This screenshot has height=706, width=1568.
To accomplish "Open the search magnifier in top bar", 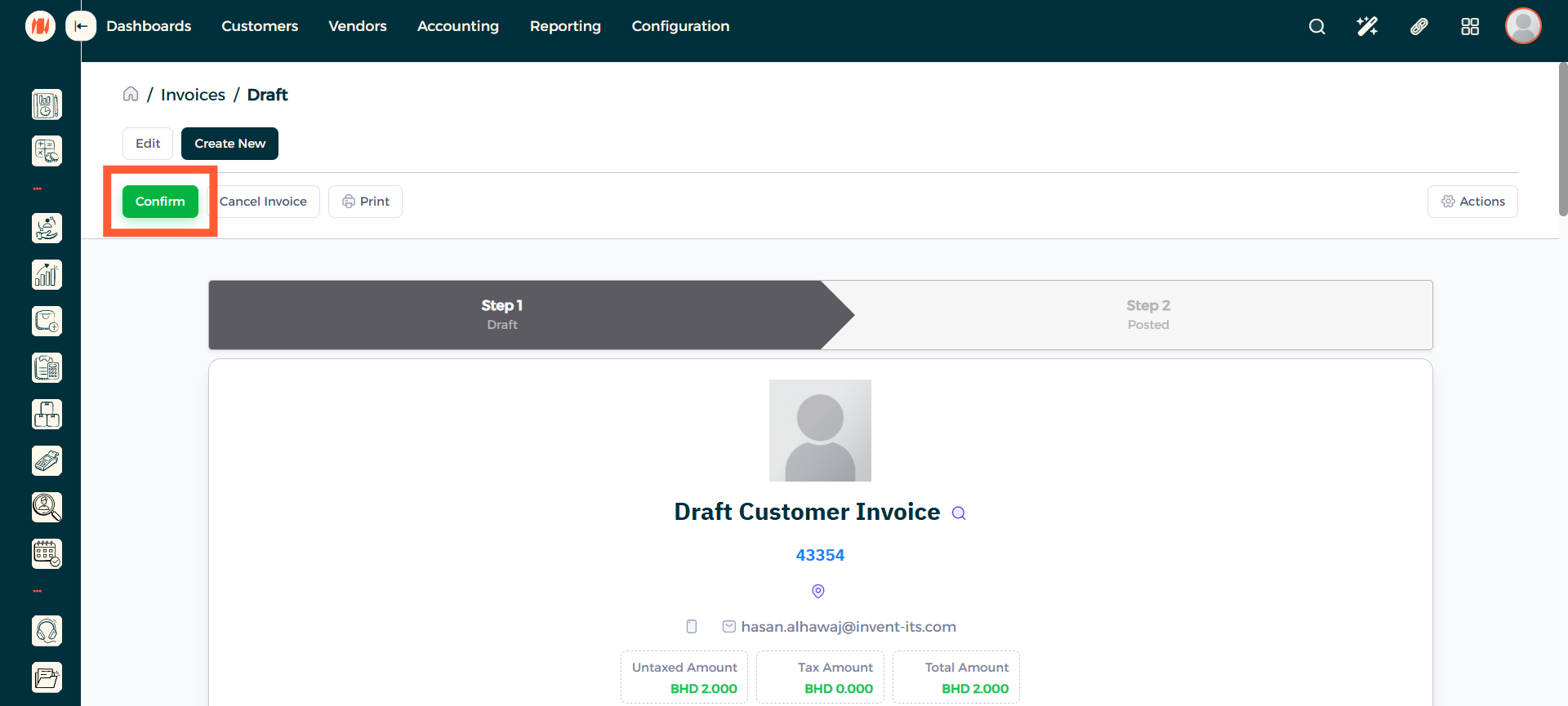I will [x=1316, y=27].
